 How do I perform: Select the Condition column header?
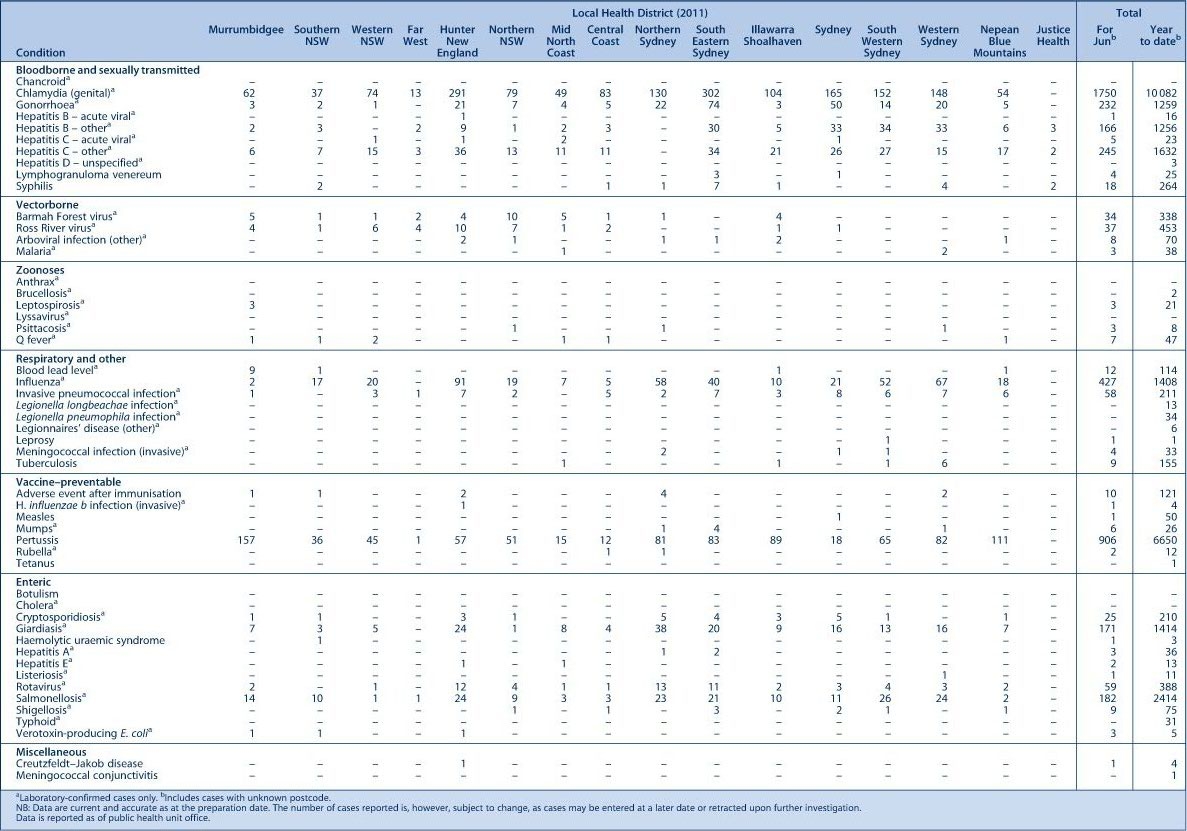click(x=40, y=53)
